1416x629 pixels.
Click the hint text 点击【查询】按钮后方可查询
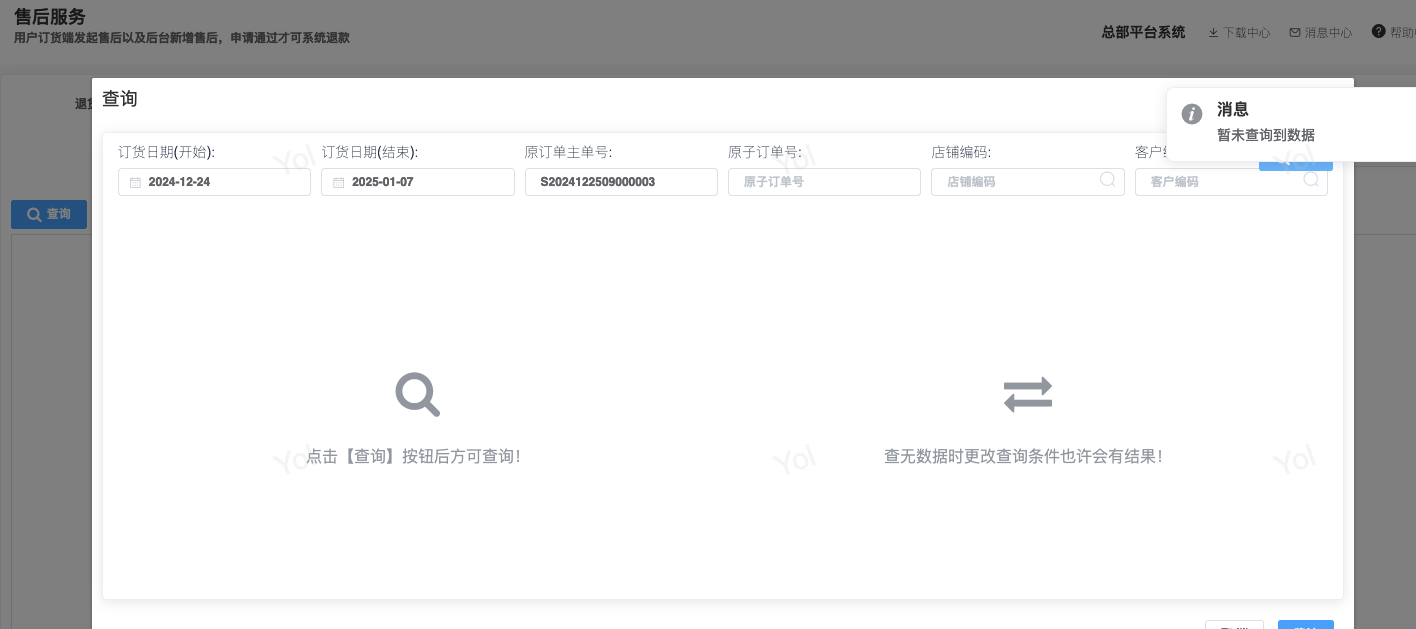click(x=413, y=456)
